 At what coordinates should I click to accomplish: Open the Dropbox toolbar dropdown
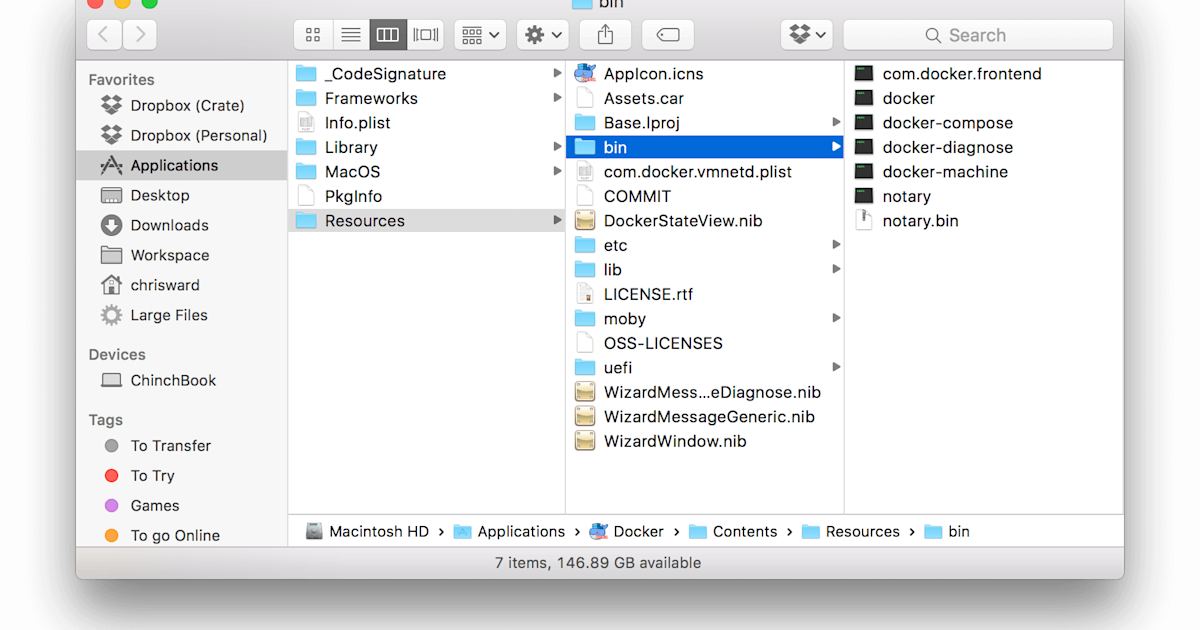coord(807,35)
